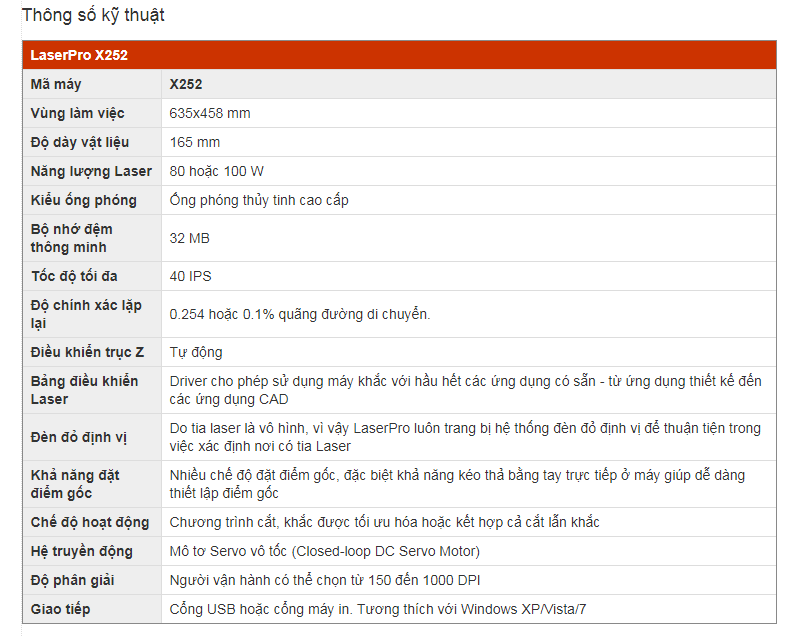
Task: Click the 'LaserPro X252' table header
Action: tap(399, 55)
